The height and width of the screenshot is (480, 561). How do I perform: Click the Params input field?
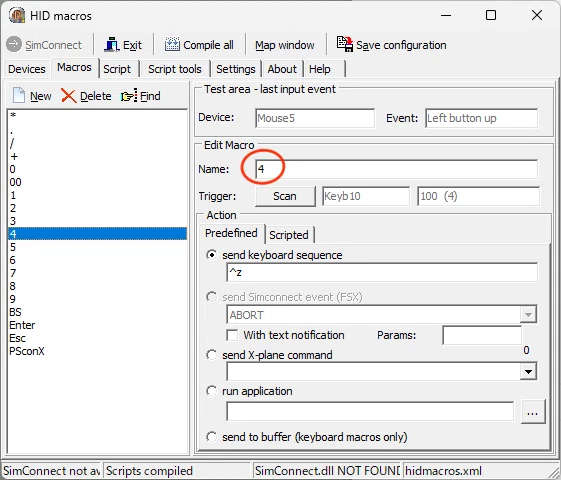[482, 335]
